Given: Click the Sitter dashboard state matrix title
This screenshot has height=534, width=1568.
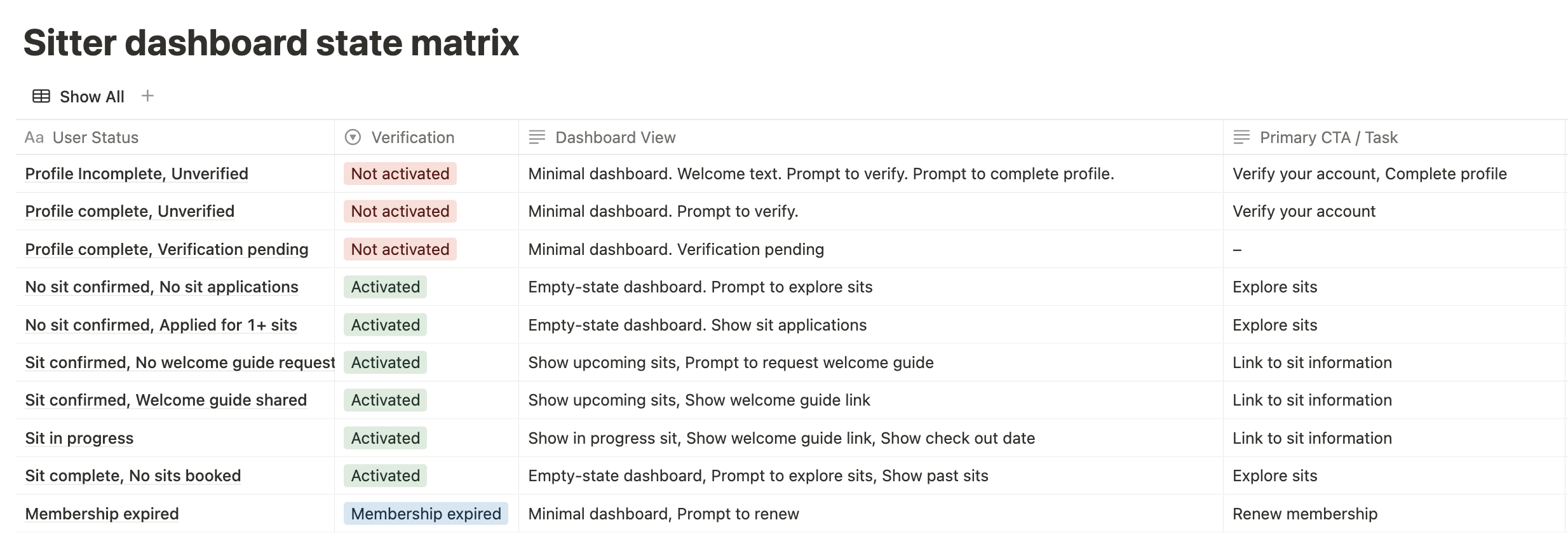Looking at the screenshot, I should pos(271,43).
